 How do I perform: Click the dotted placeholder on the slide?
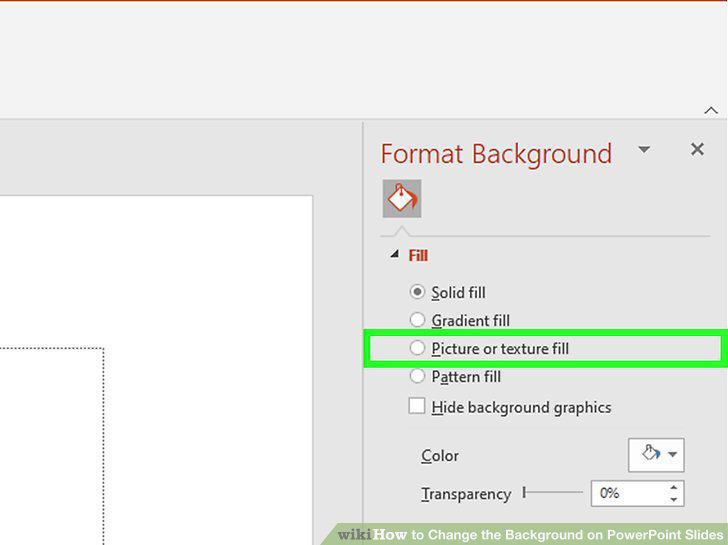point(52,446)
